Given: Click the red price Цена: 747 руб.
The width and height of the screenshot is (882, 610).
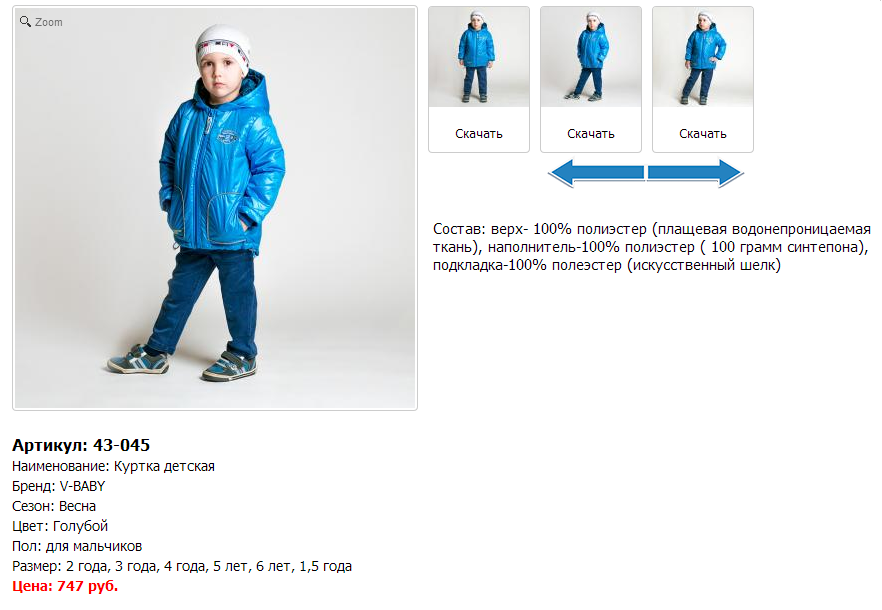Looking at the screenshot, I should [x=65, y=586].
